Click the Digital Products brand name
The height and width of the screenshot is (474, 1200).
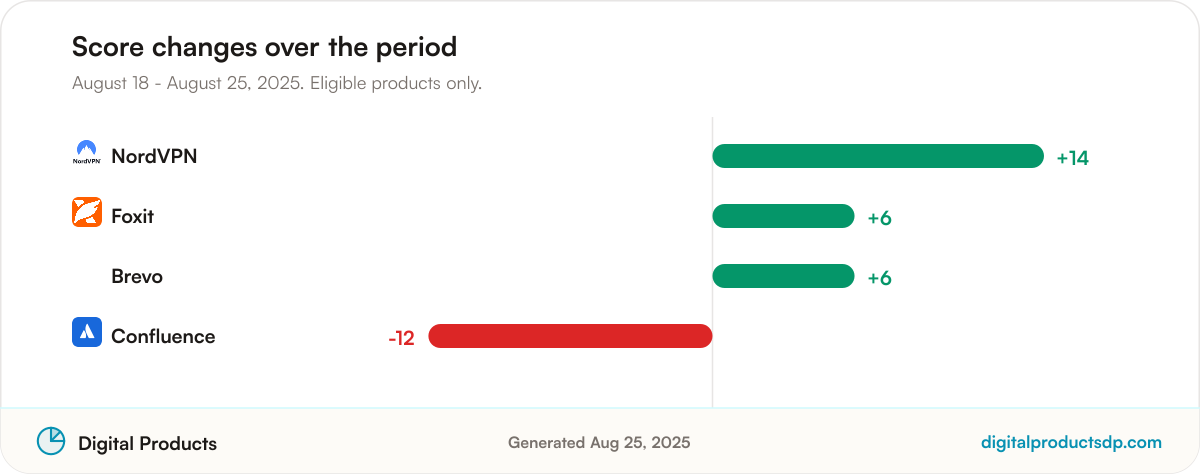pos(147,443)
